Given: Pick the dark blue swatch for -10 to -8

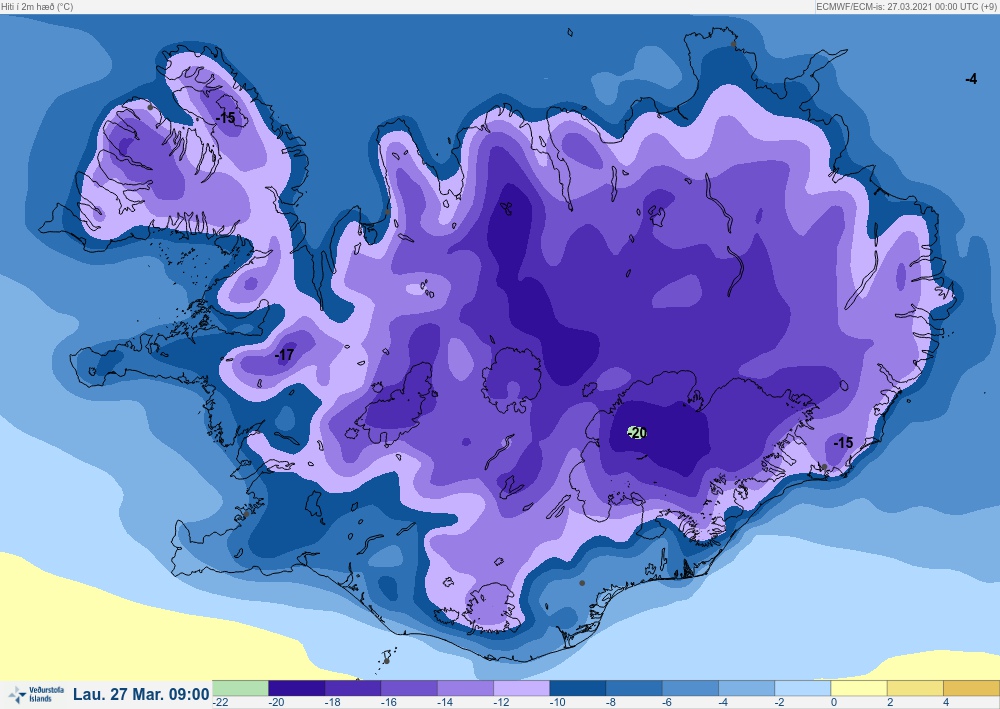Looking at the screenshot, I should [578, 688].
